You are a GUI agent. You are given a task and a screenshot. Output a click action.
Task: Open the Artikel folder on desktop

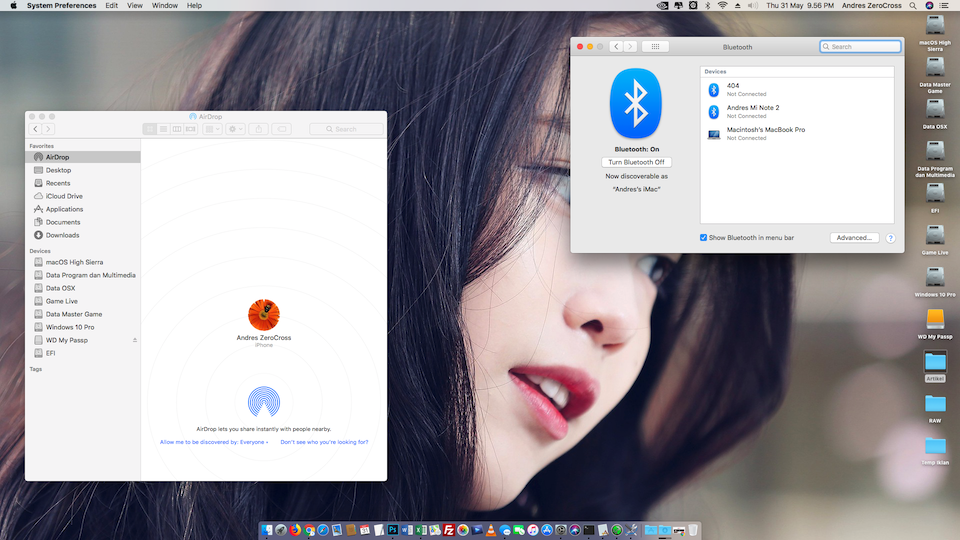click(935, 361)
